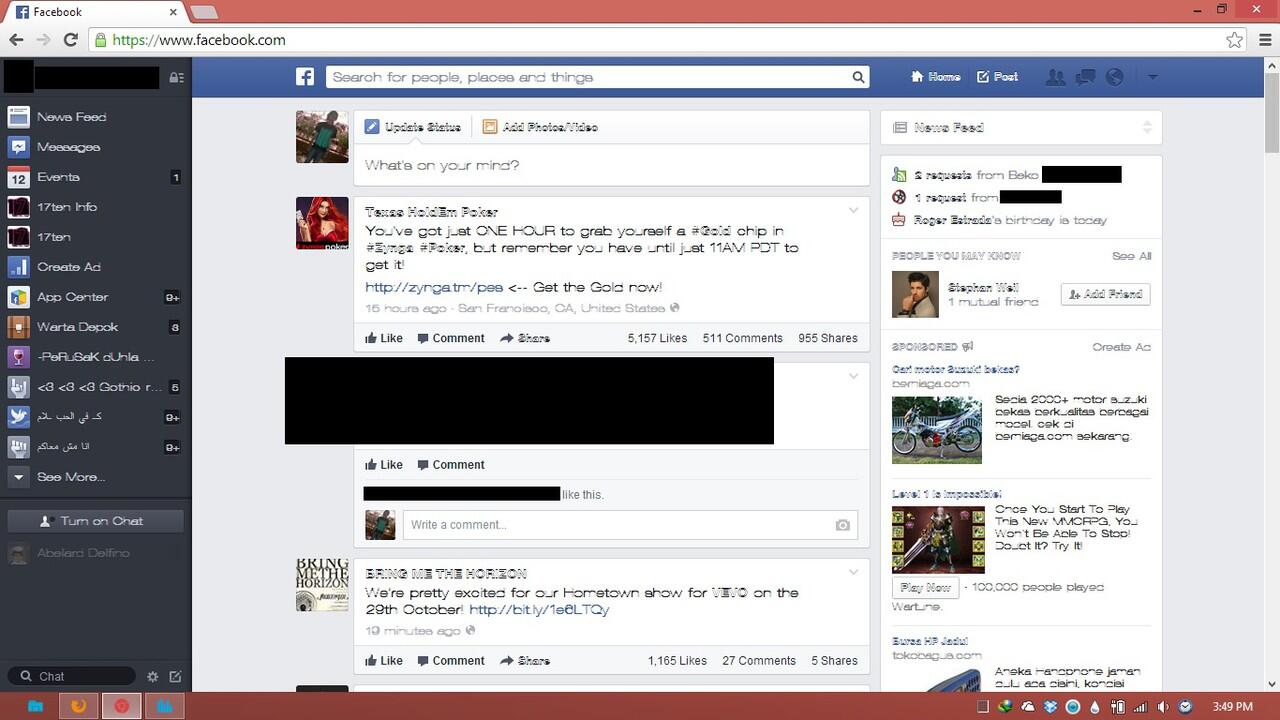Open Warta Depok group in sidebar
The width and height of the screenshot is (1280, 720).
[x=95, y=327]
